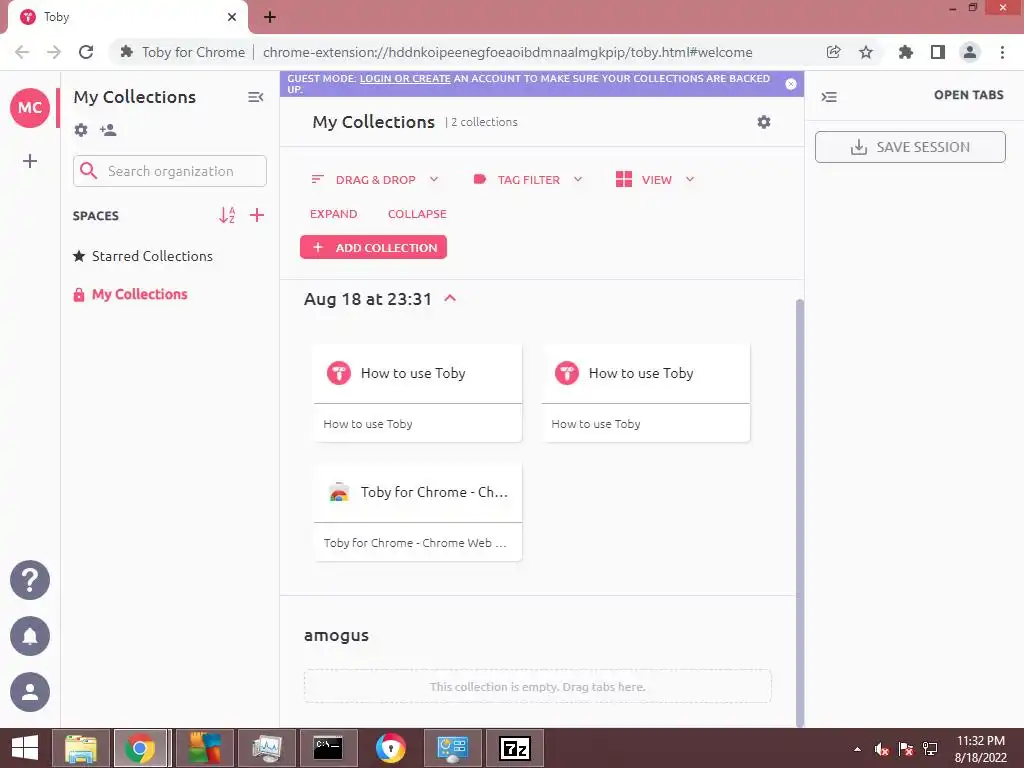Toggle Chrome side panel icon
1024x768 pixels.
coord(938,52)
